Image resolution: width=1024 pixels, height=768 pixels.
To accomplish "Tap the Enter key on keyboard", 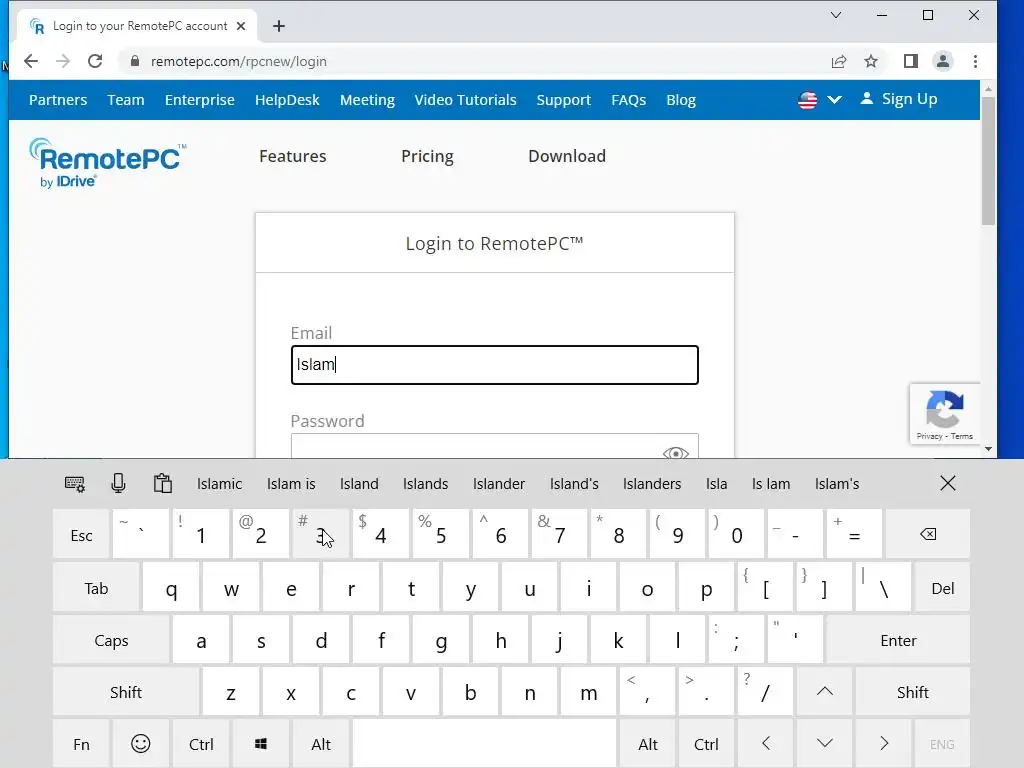I will 898,640.
